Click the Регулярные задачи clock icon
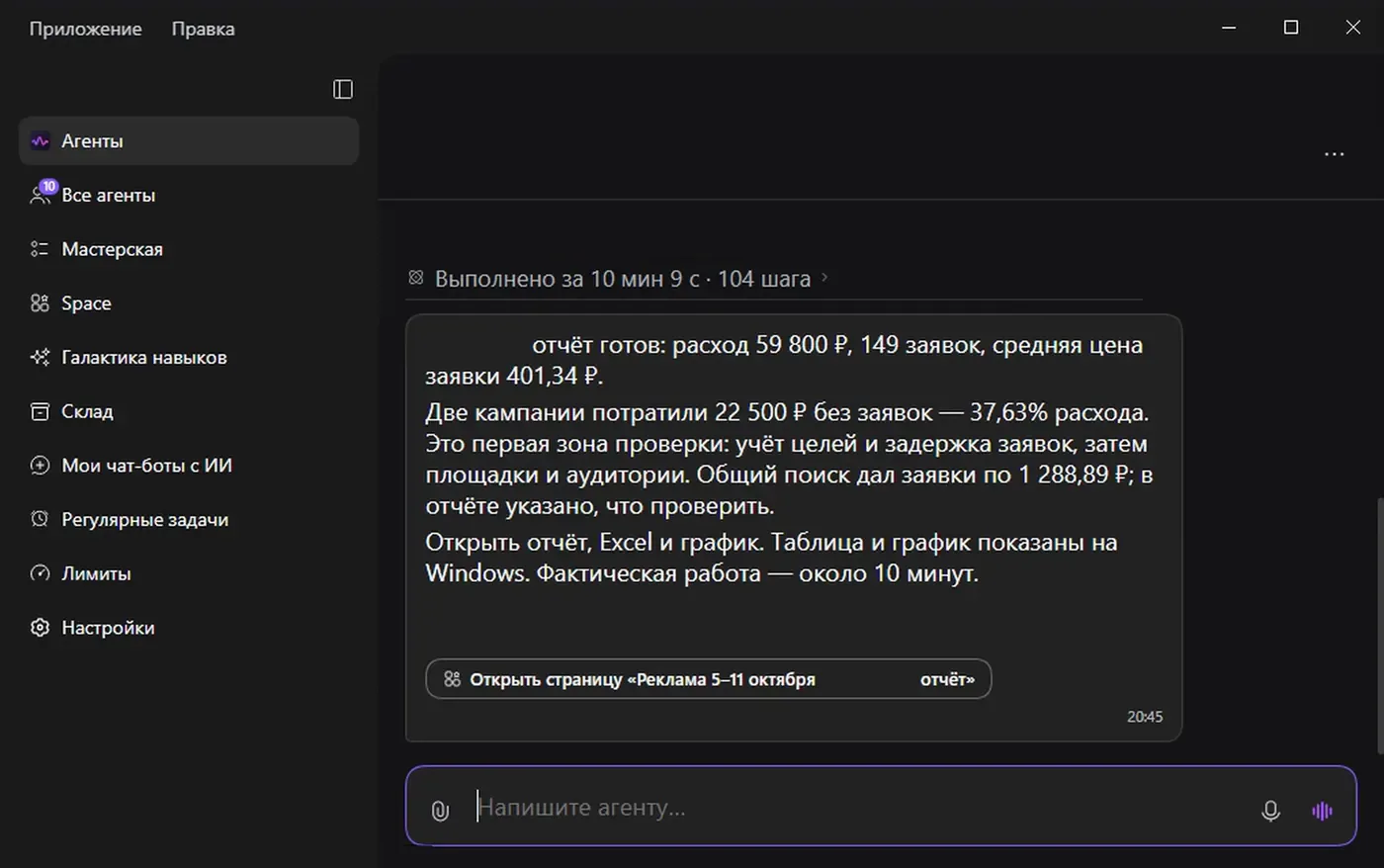 (40, 519)
